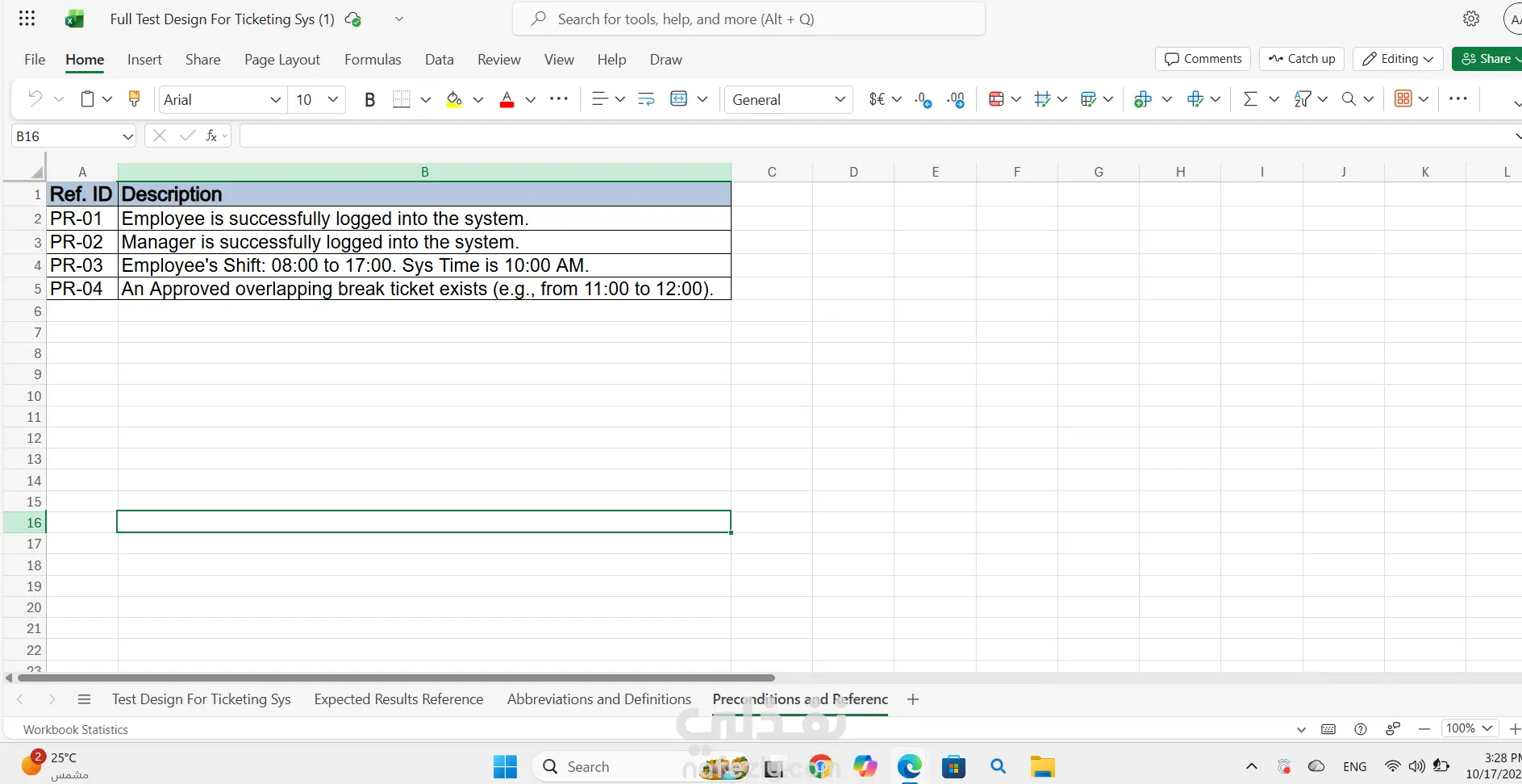Click the Excel logo icon

[74, 19]
